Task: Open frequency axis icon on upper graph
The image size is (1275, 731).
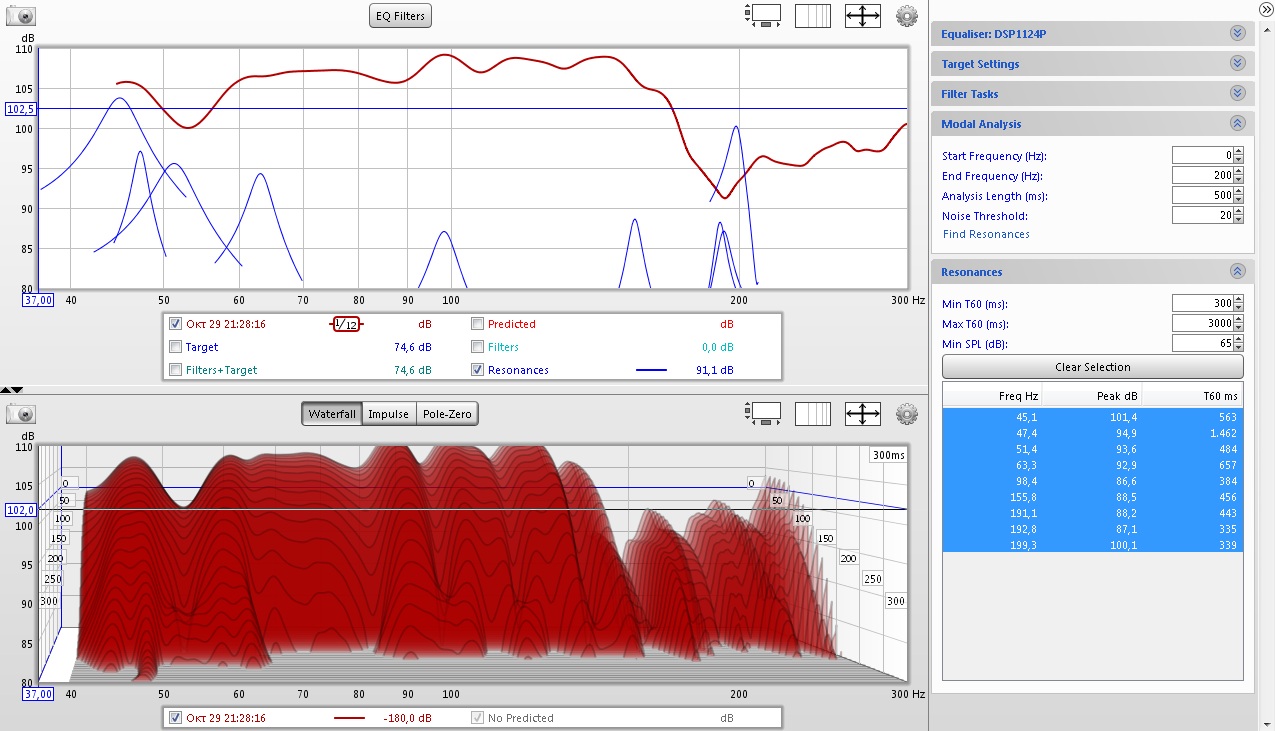Action: (x=812, y=16)
